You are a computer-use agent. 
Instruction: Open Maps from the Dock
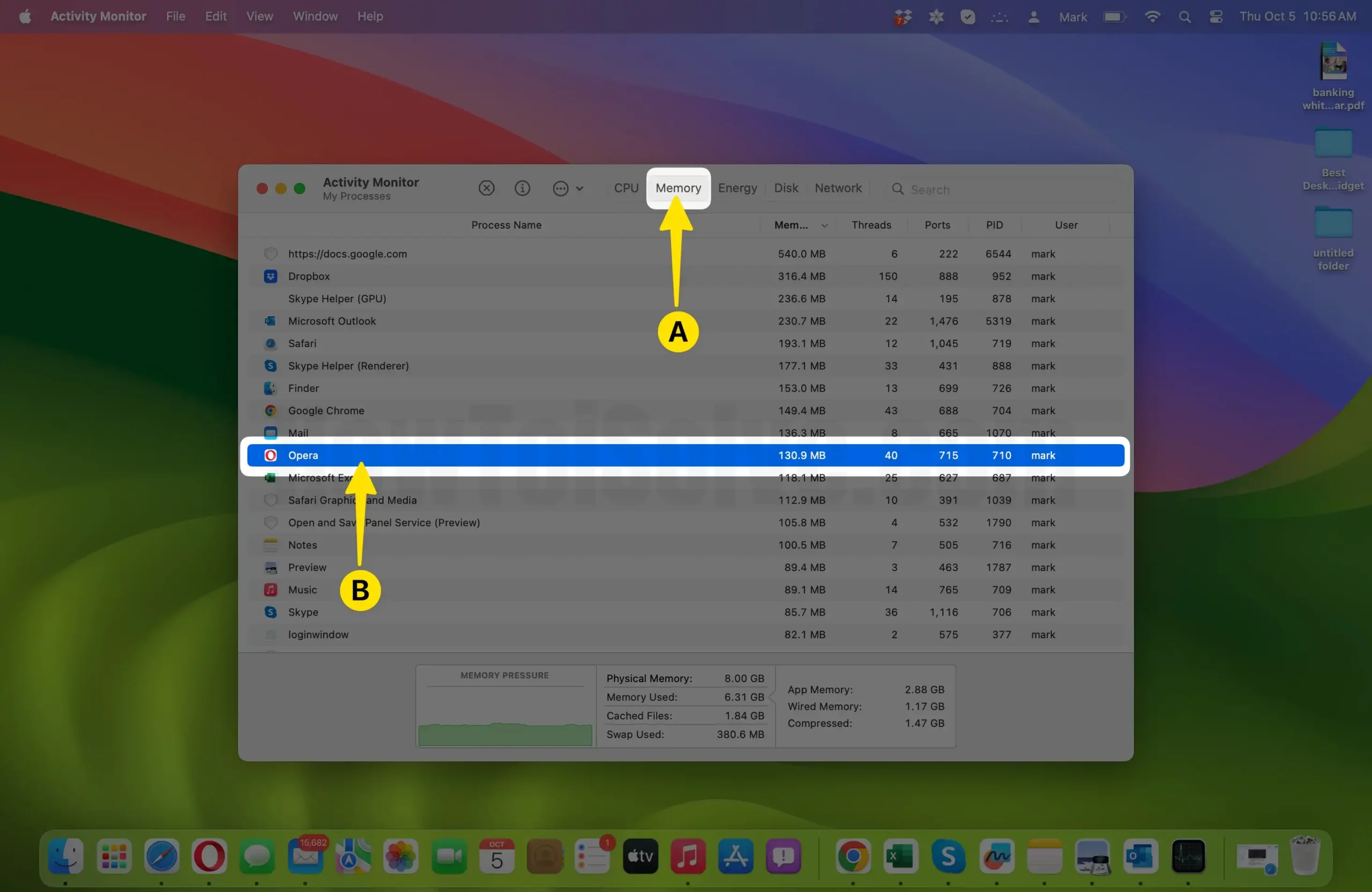click(353, 856)
